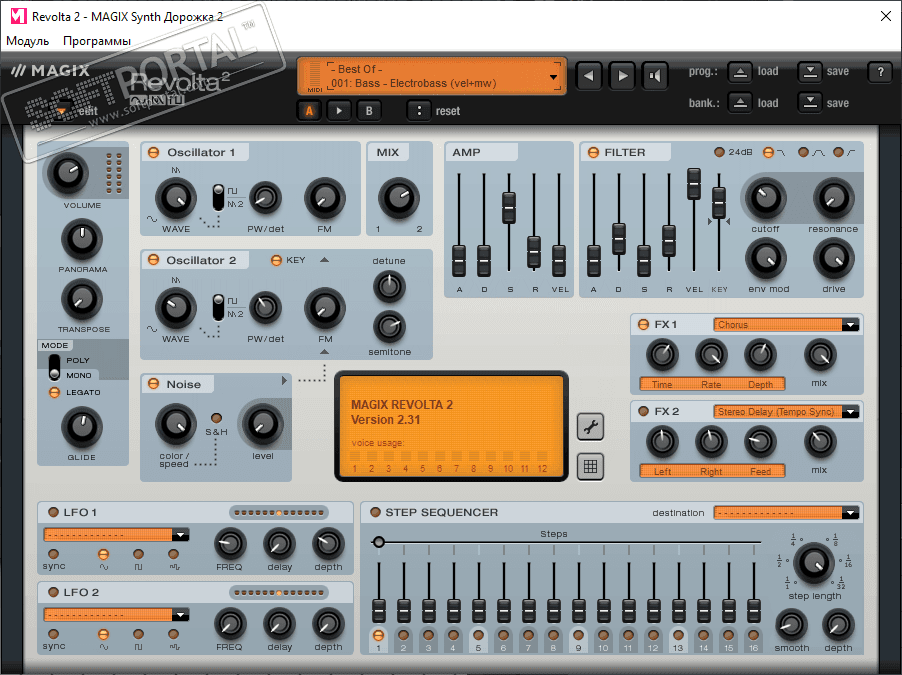902x675 pixels.
Task: Toggle Oscillator 2 on/off
Action: tap(154, 260)
